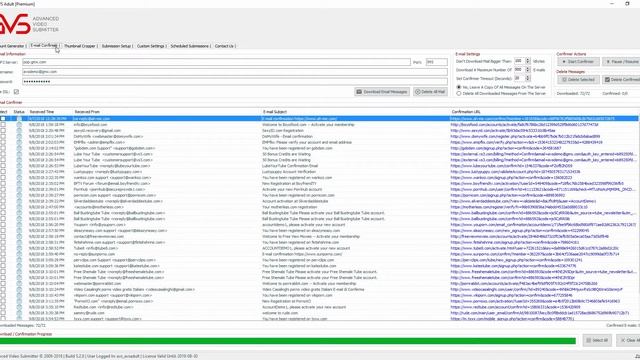The image size is (640, 360).
Task: Tick checkbox for the 1:58:18 PM email
Action: (3, 124)
